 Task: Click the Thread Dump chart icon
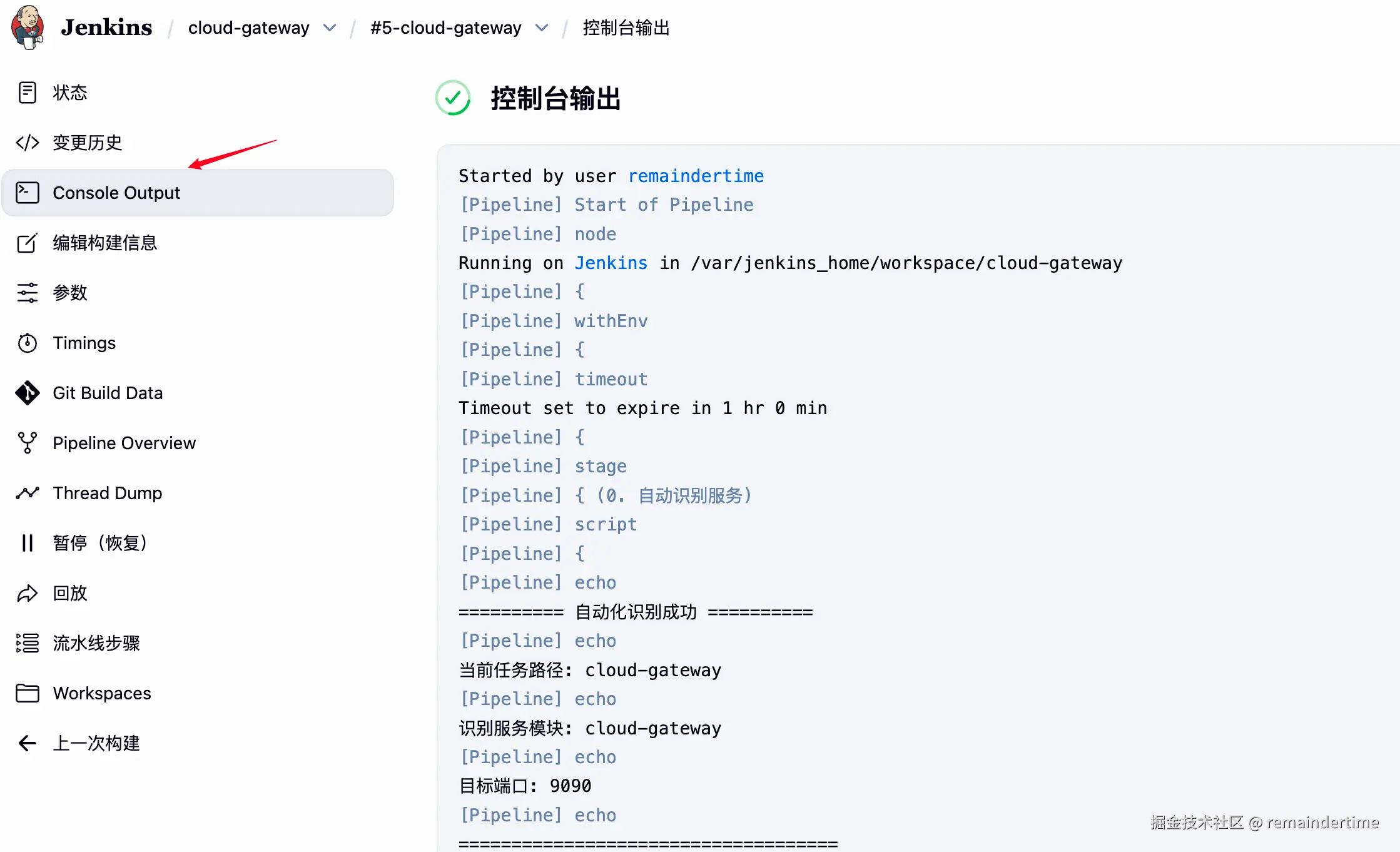[x=28, y=493]
